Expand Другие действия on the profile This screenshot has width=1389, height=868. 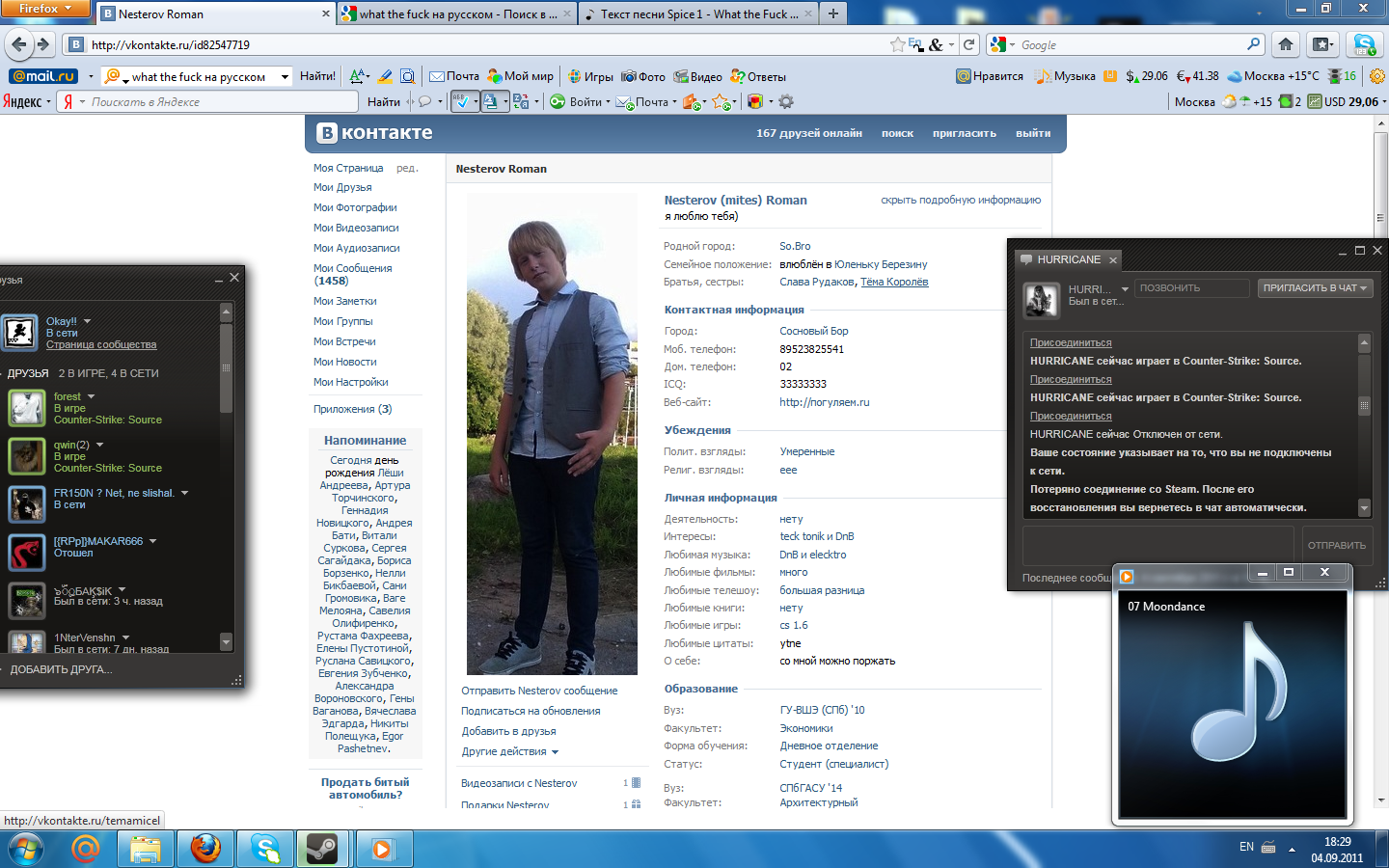[509, 751]
